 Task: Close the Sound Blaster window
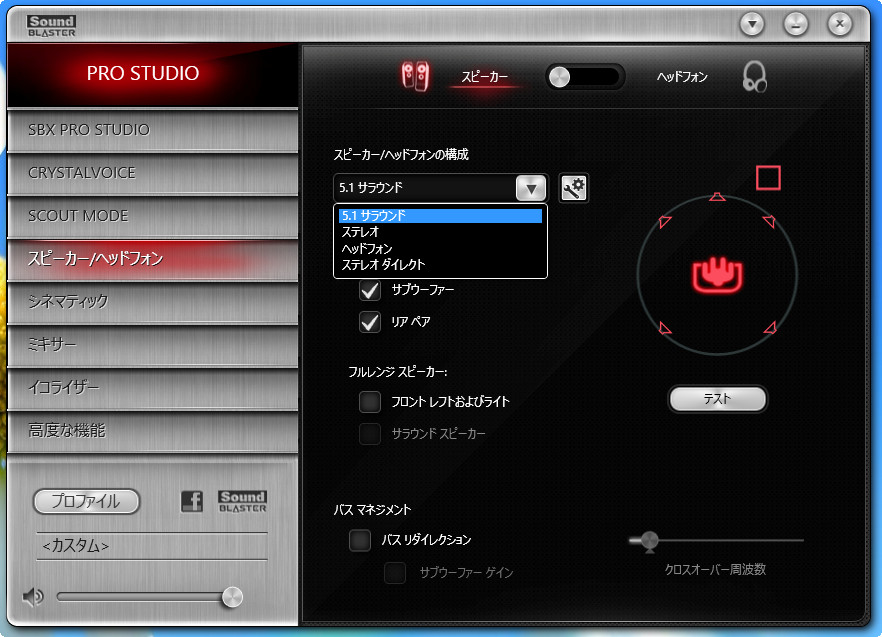[840, 24]
